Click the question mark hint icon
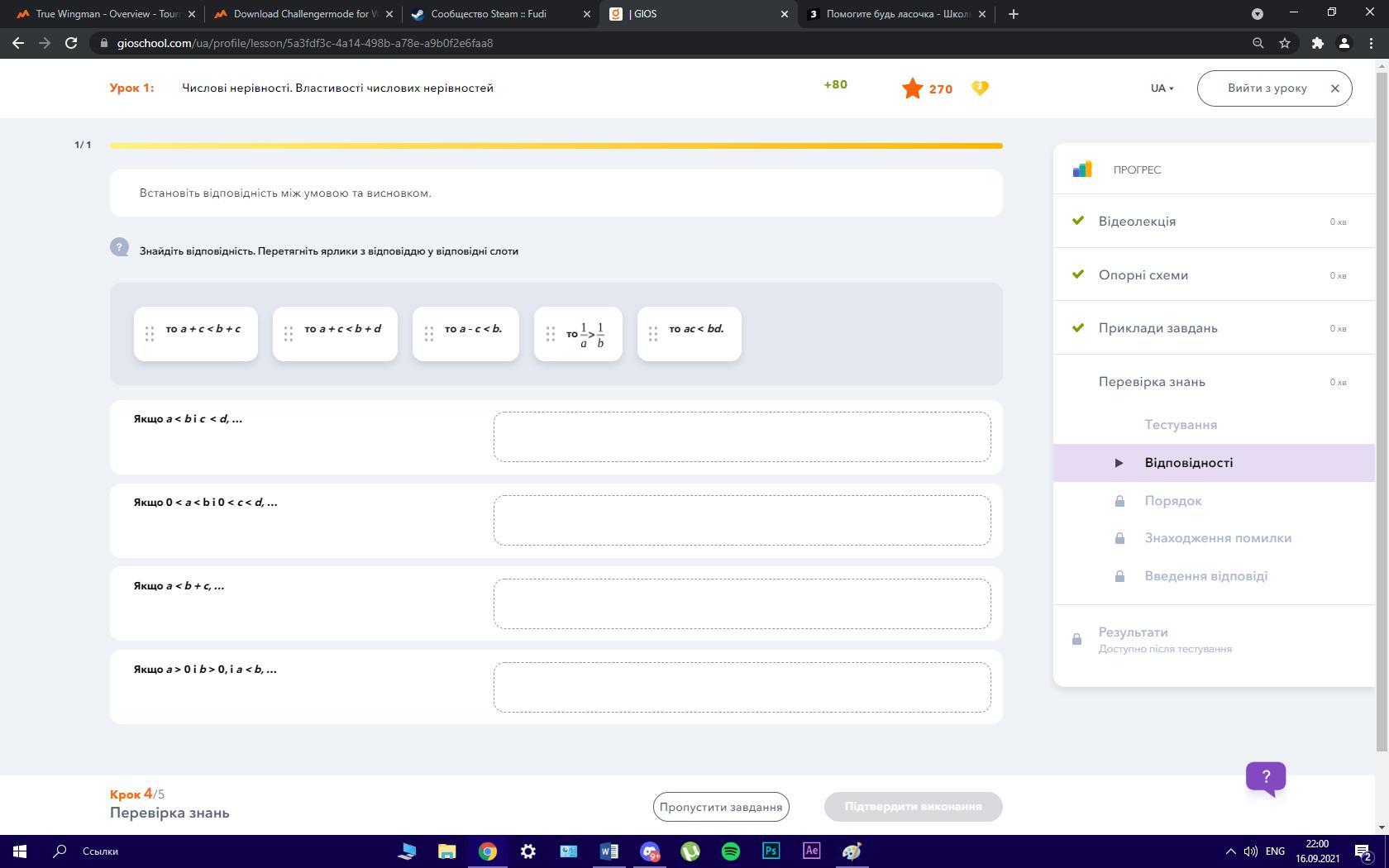 pos(120,247)
